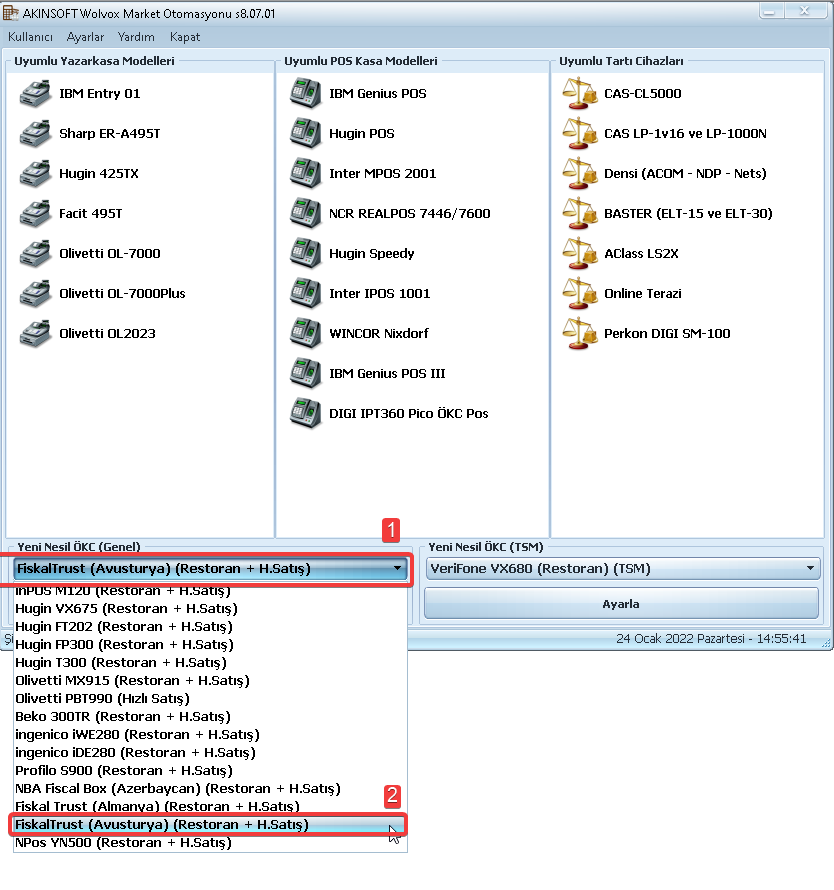Click the IBM Entry 01 cash register icon
The width and height of the screenshot is (834, 890).
(36, 94)
